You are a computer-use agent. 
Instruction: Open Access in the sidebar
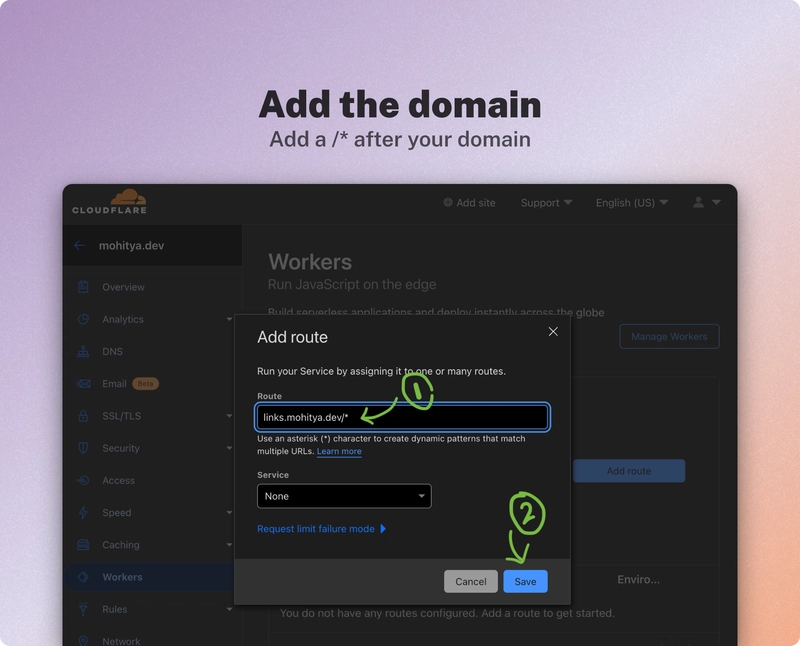(118, 480)
